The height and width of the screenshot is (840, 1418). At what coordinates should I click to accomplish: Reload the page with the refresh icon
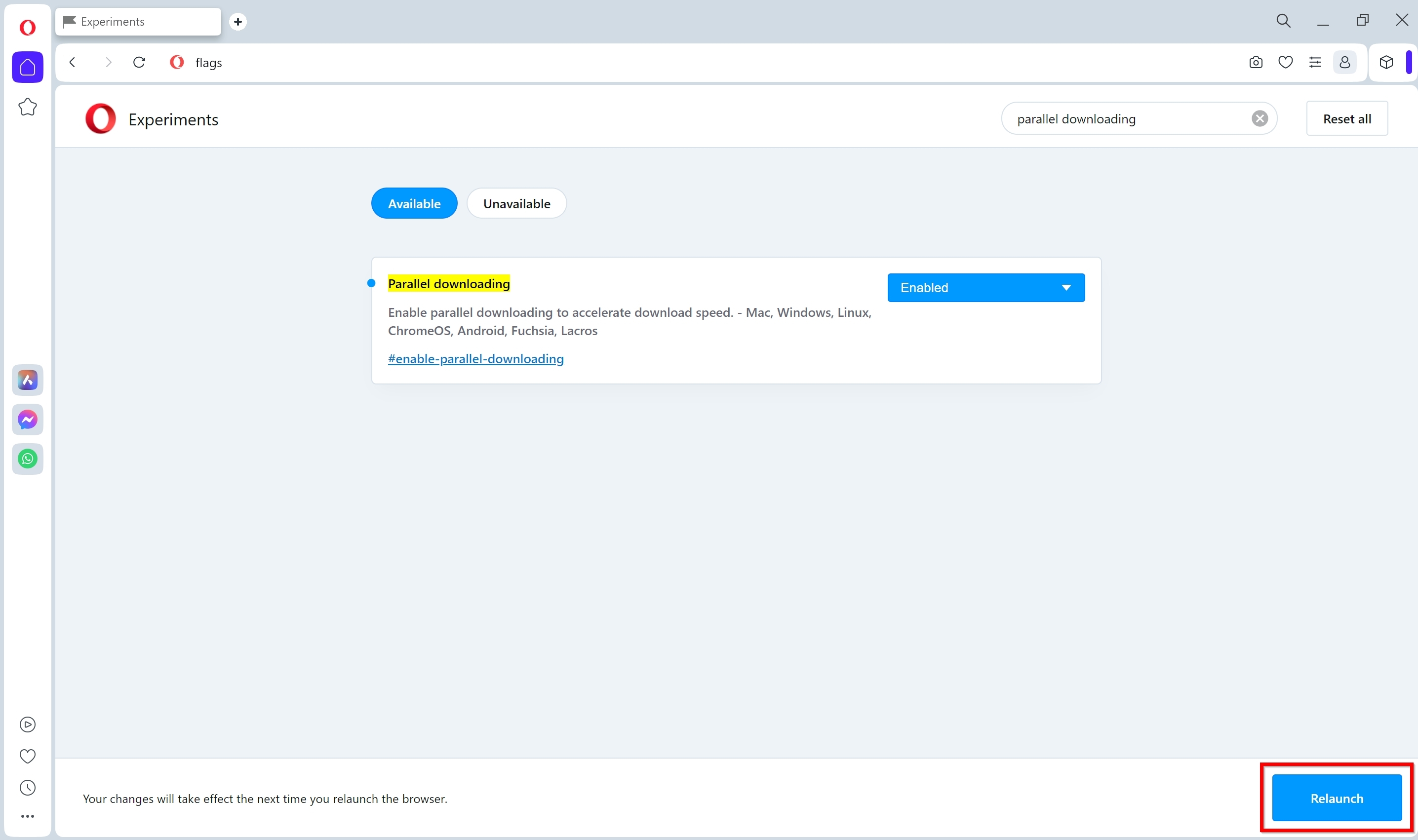(x=139, y=62)
